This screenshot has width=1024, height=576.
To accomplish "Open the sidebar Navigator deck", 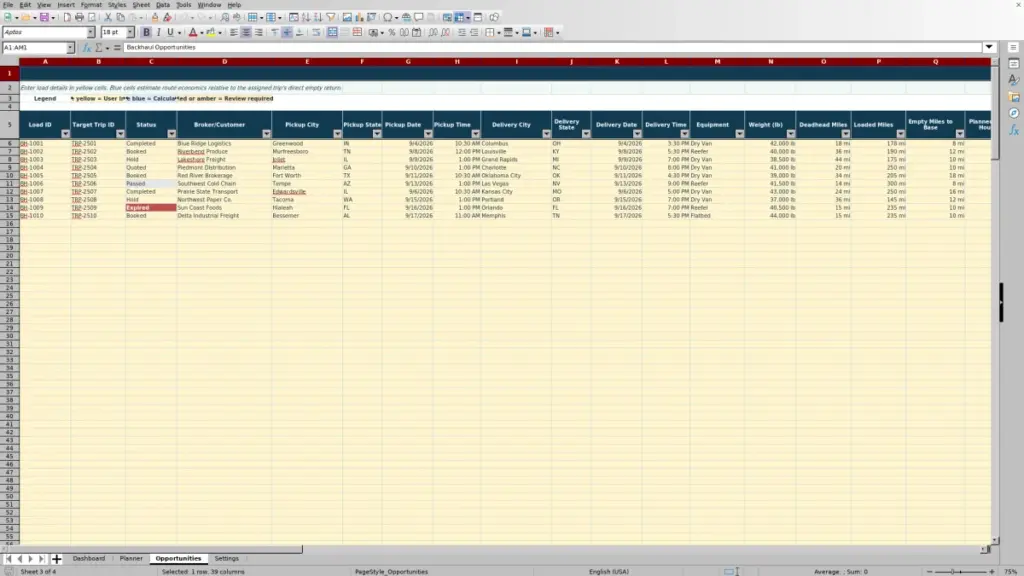I will click(1014, 113).
